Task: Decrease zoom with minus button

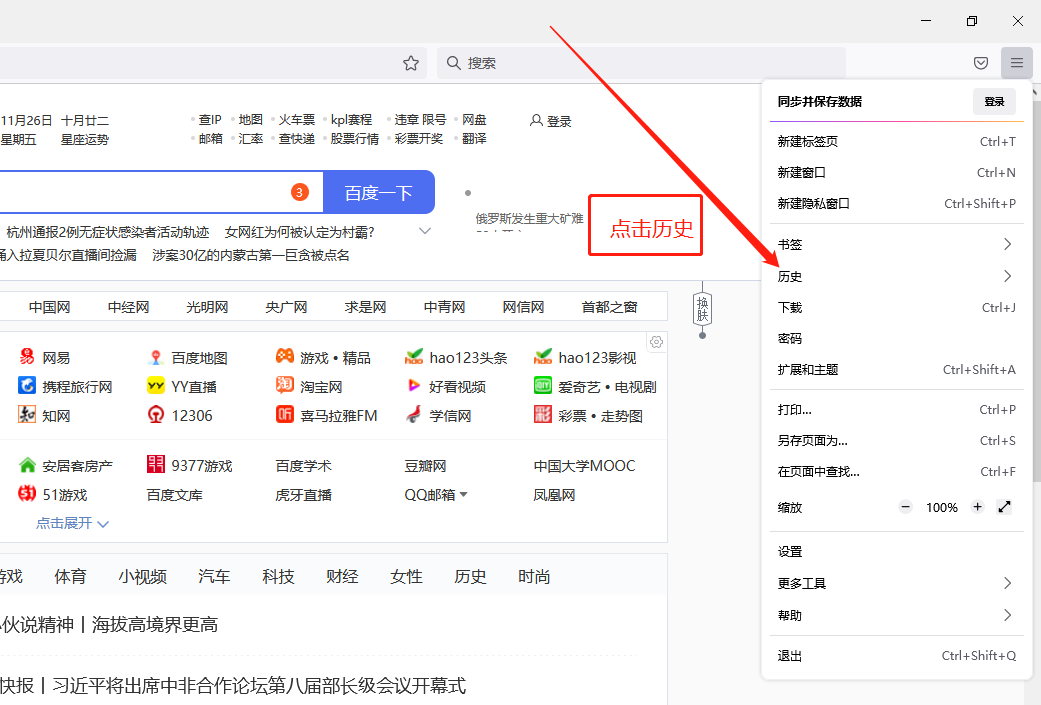Action: [x=906, y=507]
